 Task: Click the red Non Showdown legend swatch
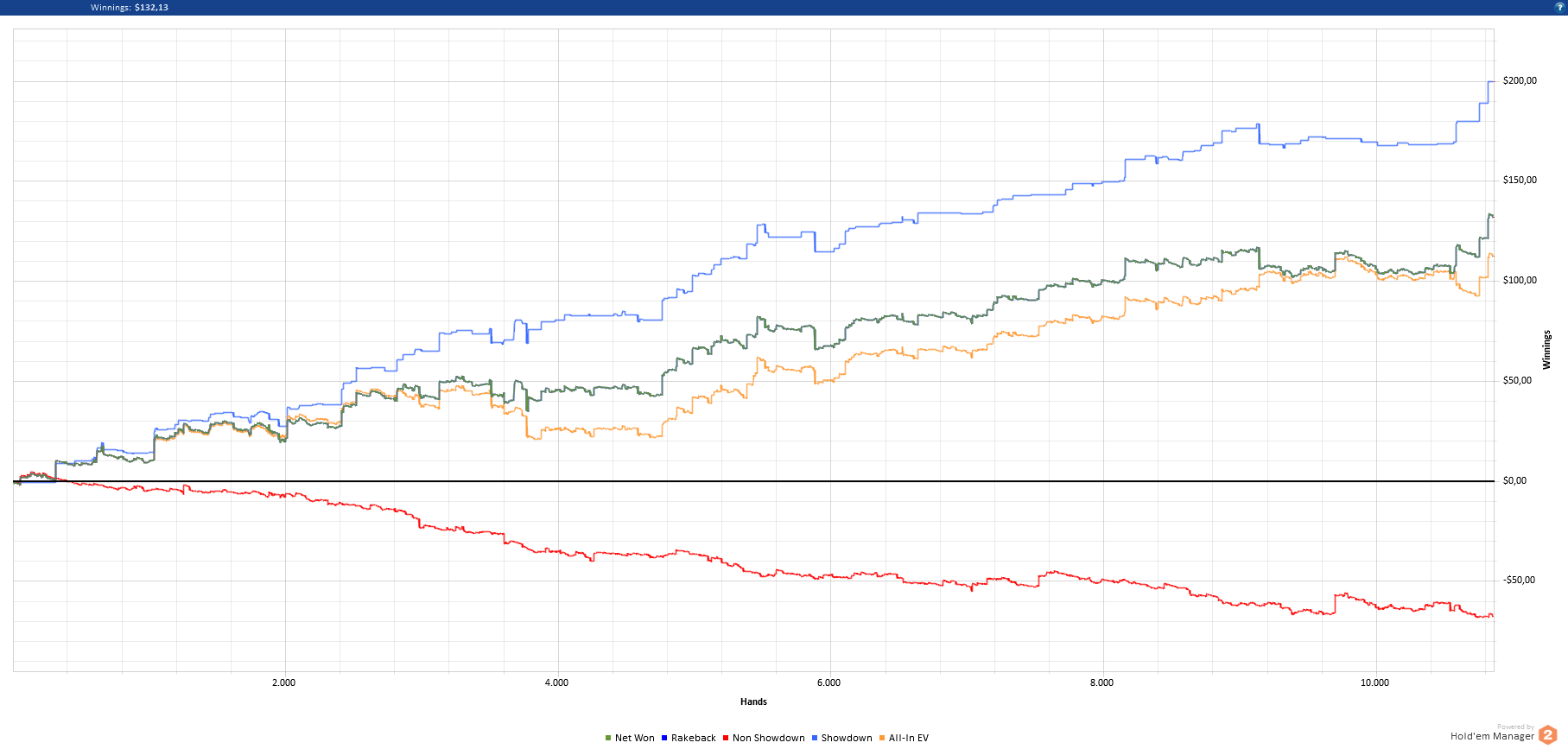coord(726,738)
